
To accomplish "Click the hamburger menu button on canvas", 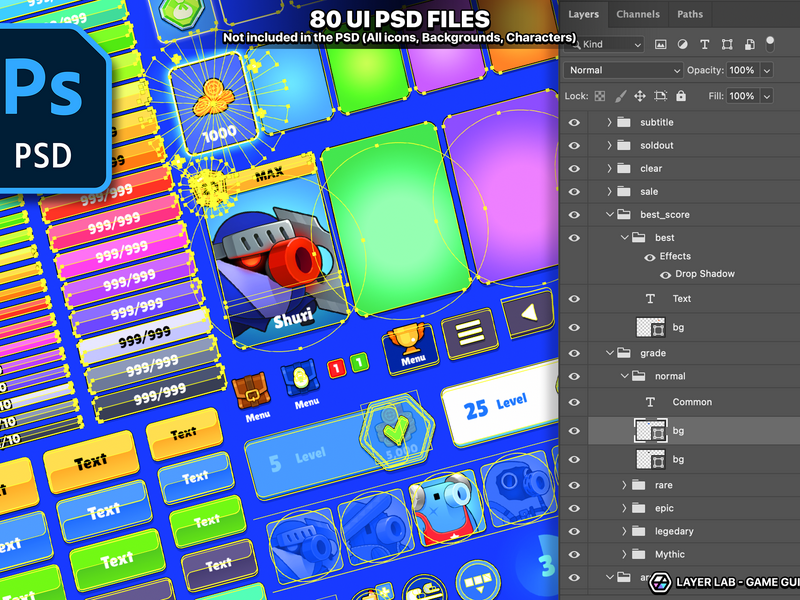I will coord(470,333).
